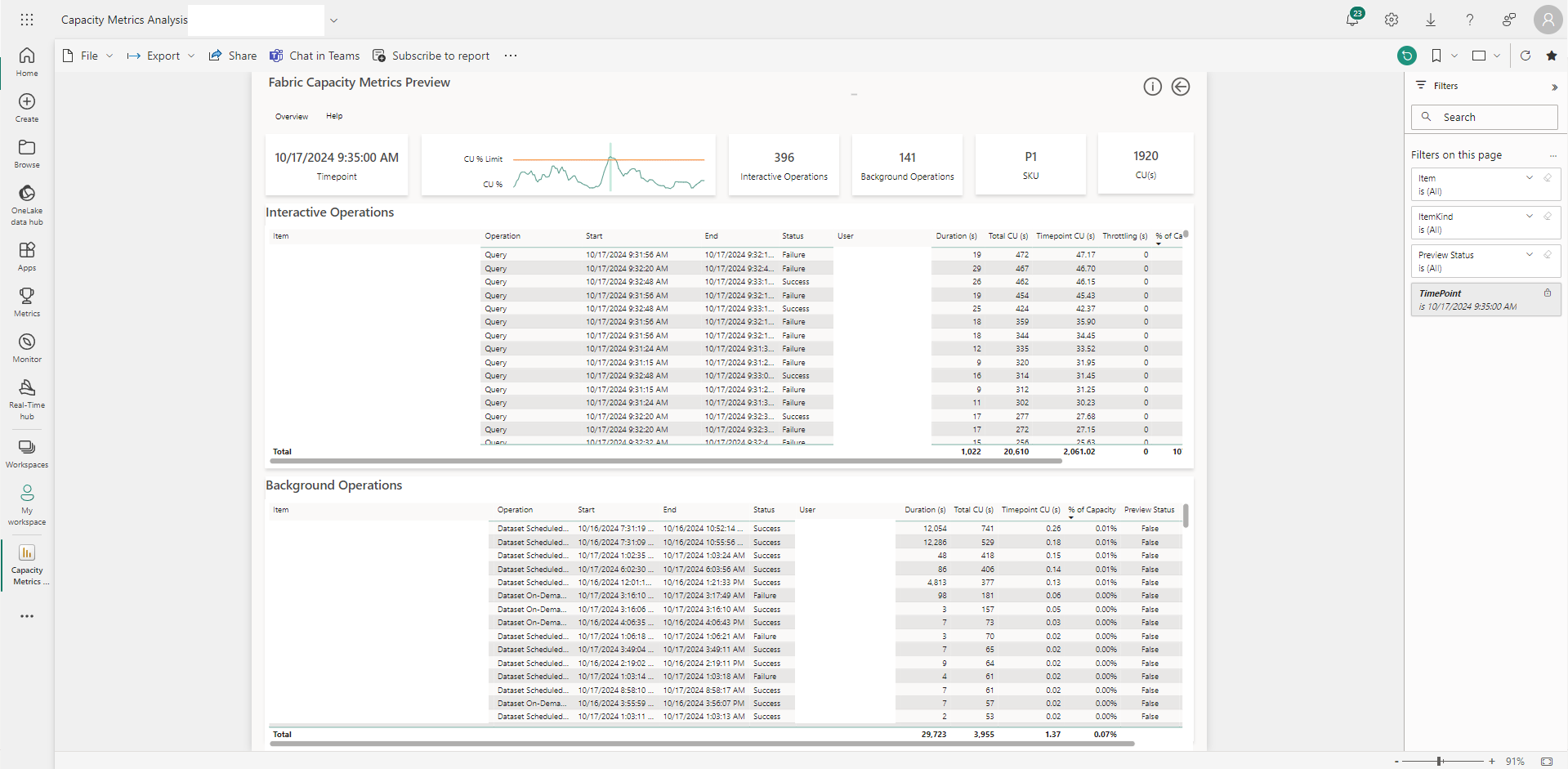
Task: Open the bookmarks icon
Action: tap(1436, 56)
